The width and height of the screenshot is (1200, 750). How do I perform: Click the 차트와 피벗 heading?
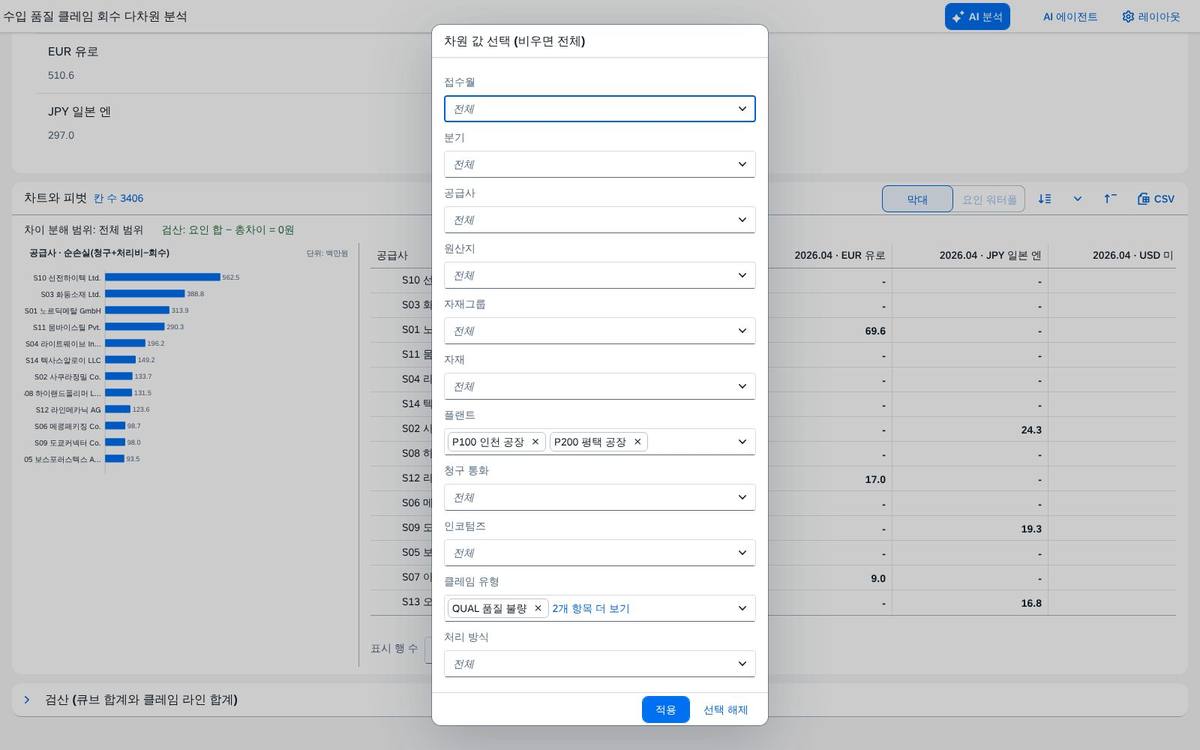coord(56,198)
